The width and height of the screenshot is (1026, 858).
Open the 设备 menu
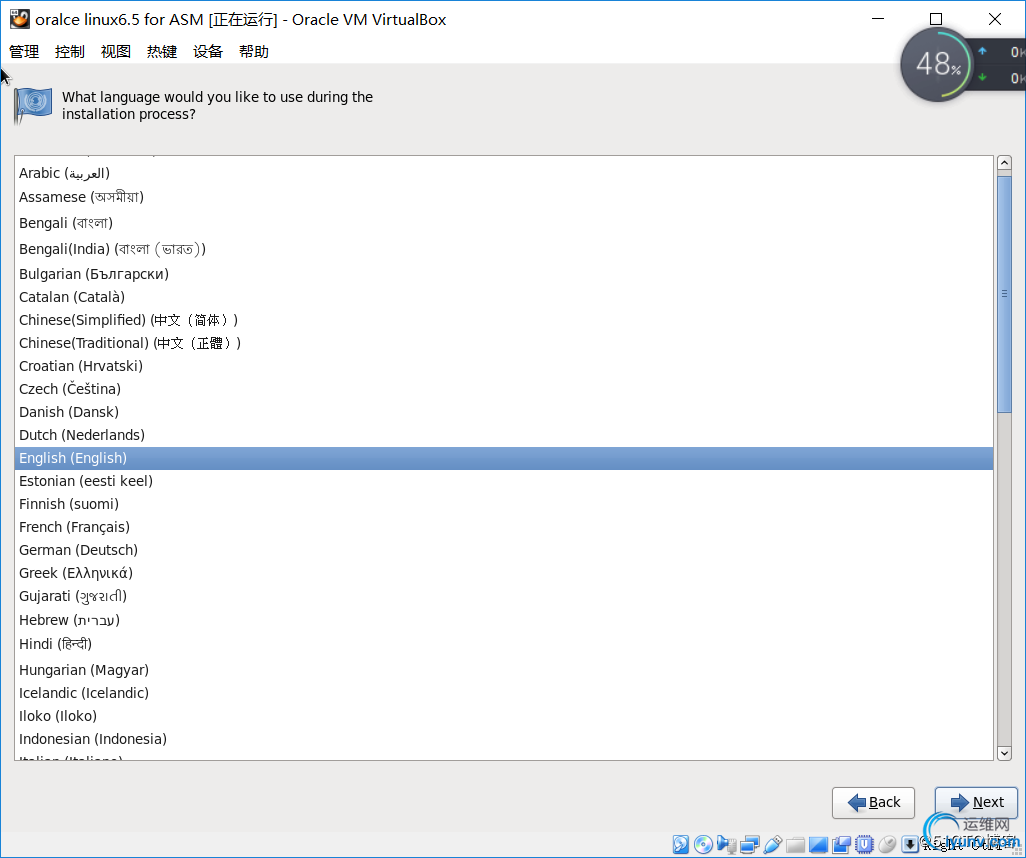click(x=208, y=52)
